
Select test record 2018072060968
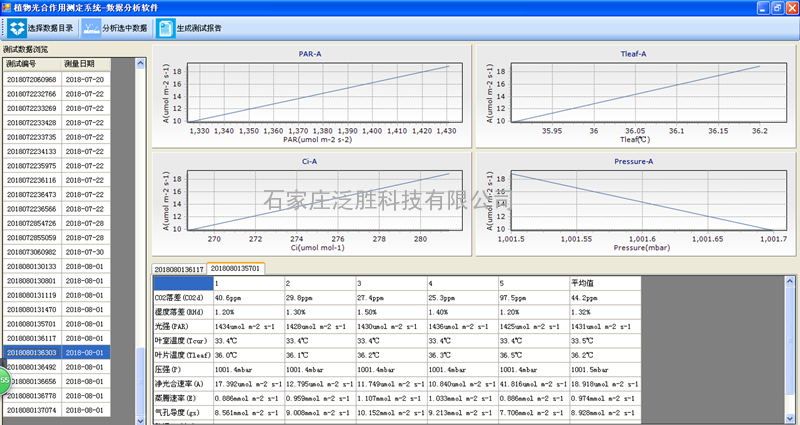tap(57, 80)
